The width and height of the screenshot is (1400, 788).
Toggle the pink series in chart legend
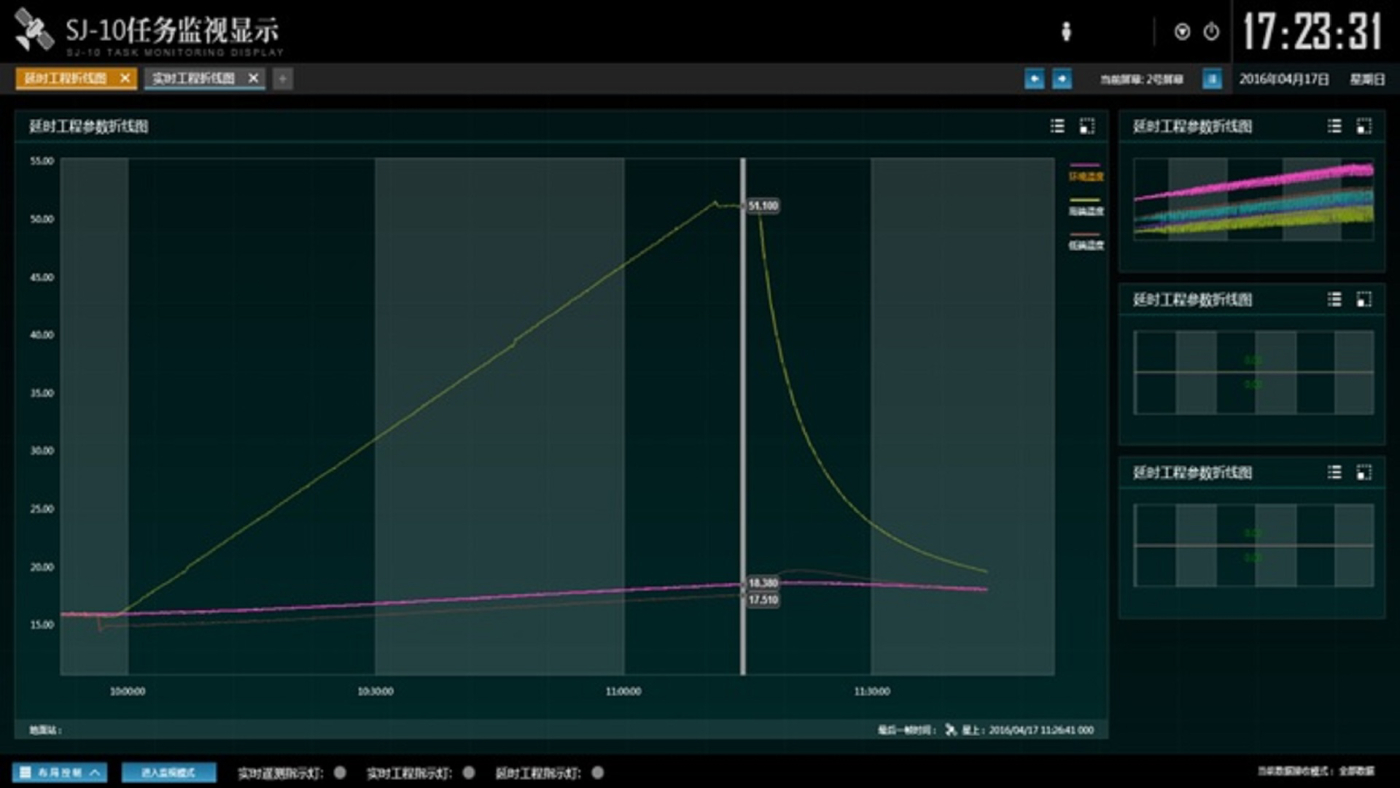pos(1086,172)
